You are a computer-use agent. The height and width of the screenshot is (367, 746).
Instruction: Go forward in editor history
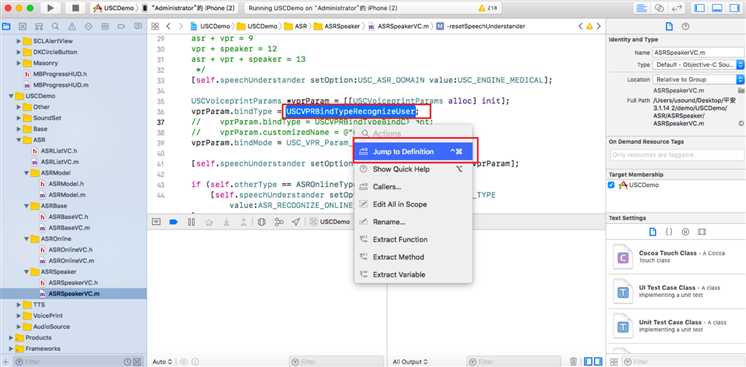click(x=180, y=26)
